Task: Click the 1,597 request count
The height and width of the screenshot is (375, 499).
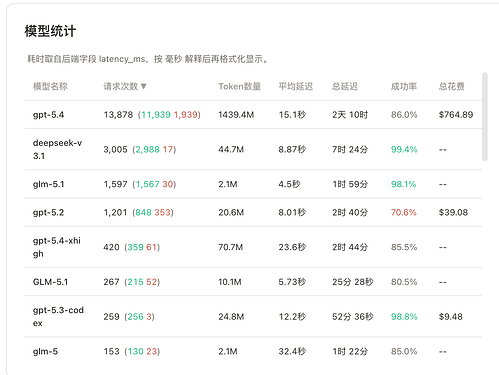Action: (x=115, y=184)
